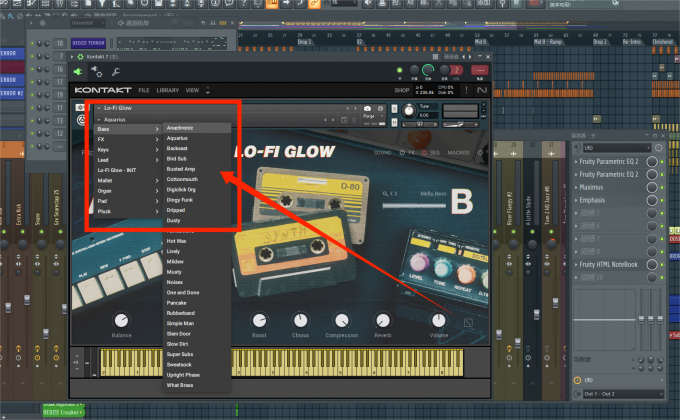Click the clock icon in mixer panel top

click(658, 148)
